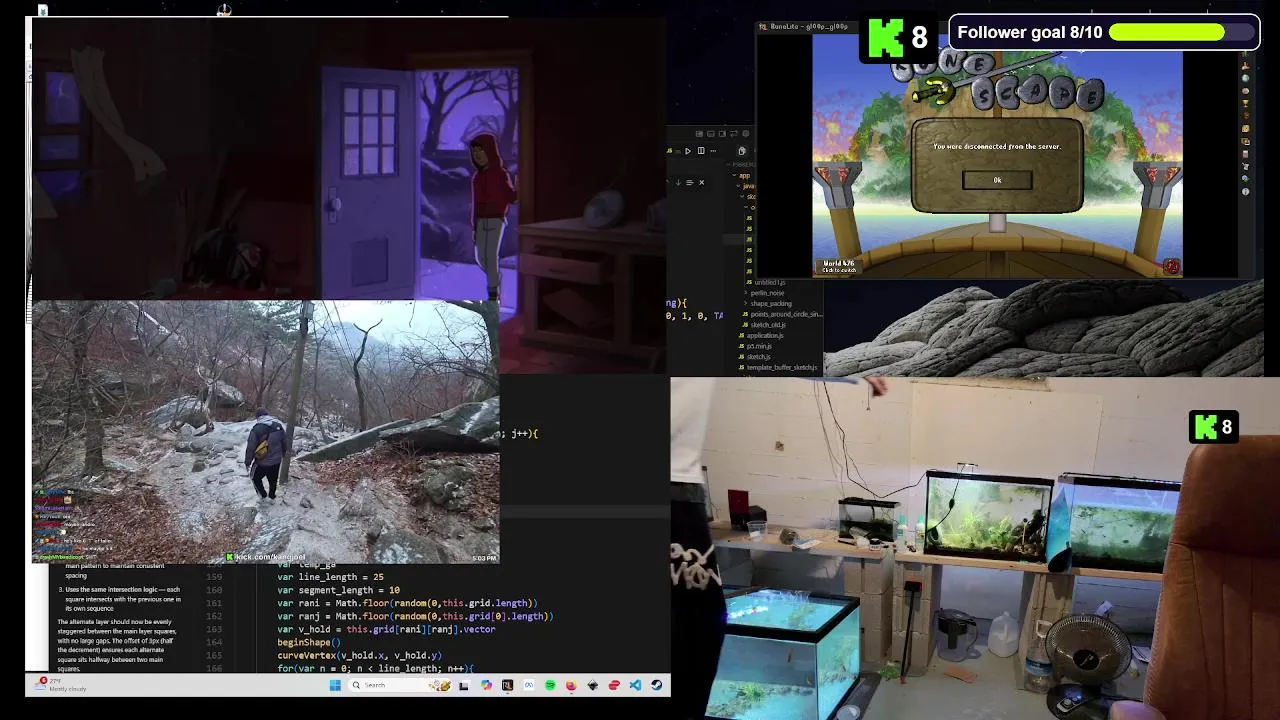The height and width of the screenshot is (720, 1280).
Task: Click the Follower goal progress bar
Action: (1181, 32)
